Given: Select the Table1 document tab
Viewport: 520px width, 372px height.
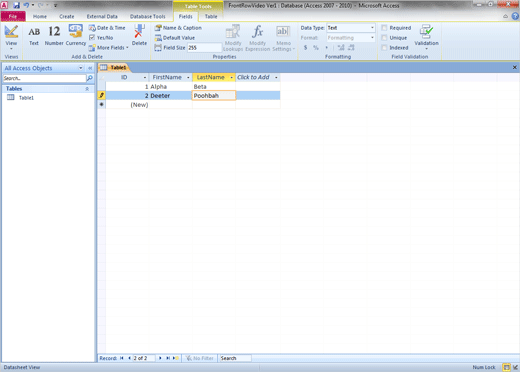Looking at the screenshot, I should pos(114,68).
